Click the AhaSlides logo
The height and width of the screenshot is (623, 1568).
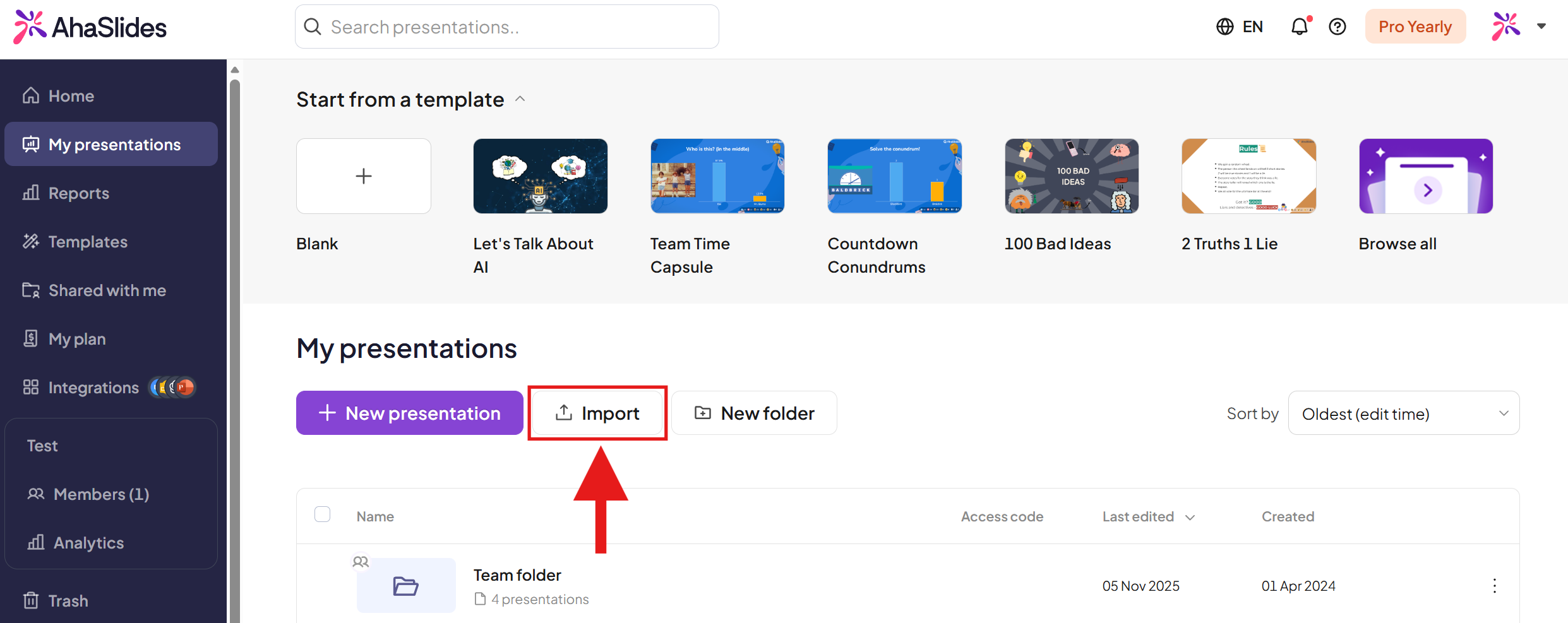point(90,27)
